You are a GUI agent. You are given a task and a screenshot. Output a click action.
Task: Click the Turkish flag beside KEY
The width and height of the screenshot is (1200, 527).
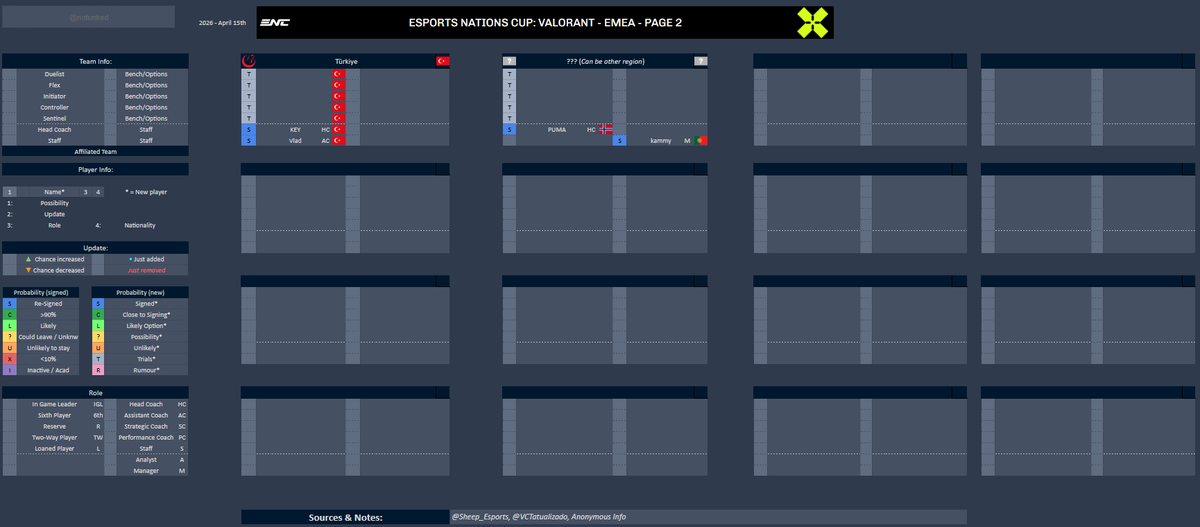pos(338,130)
